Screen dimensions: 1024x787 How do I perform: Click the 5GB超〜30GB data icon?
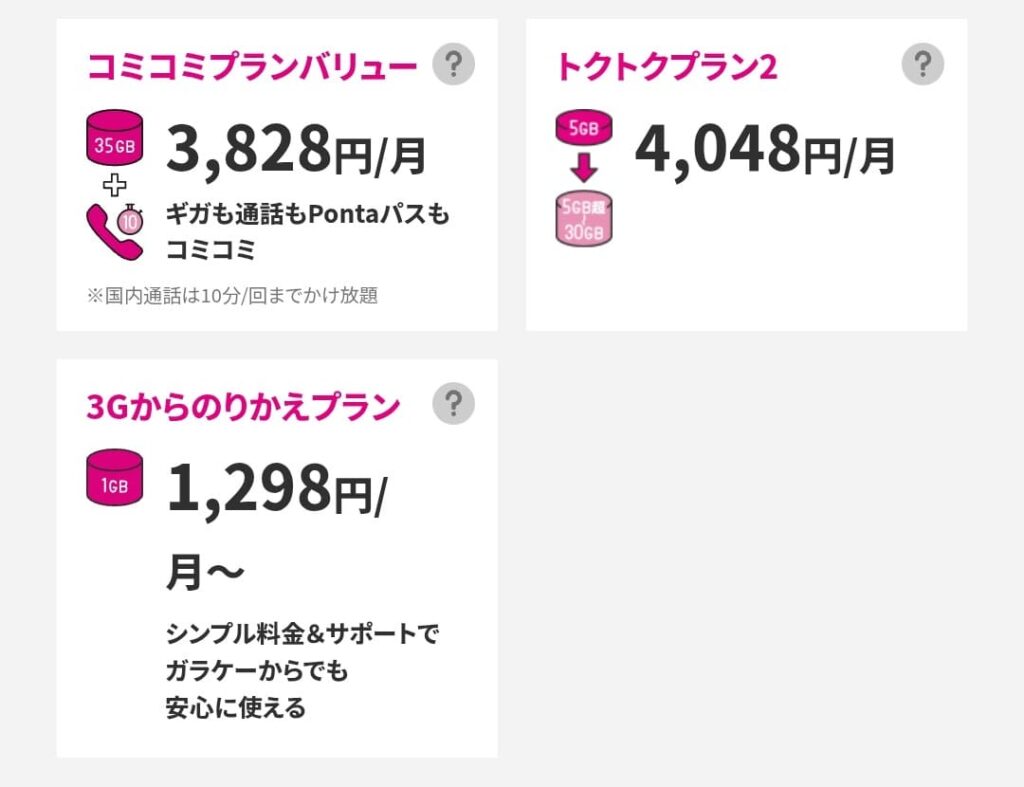(582, 218)
